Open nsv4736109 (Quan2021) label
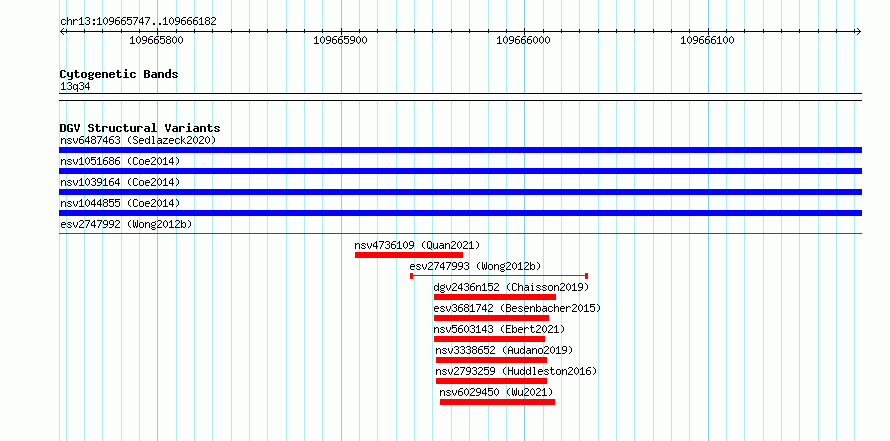The image size is (890, 441). 417,245
